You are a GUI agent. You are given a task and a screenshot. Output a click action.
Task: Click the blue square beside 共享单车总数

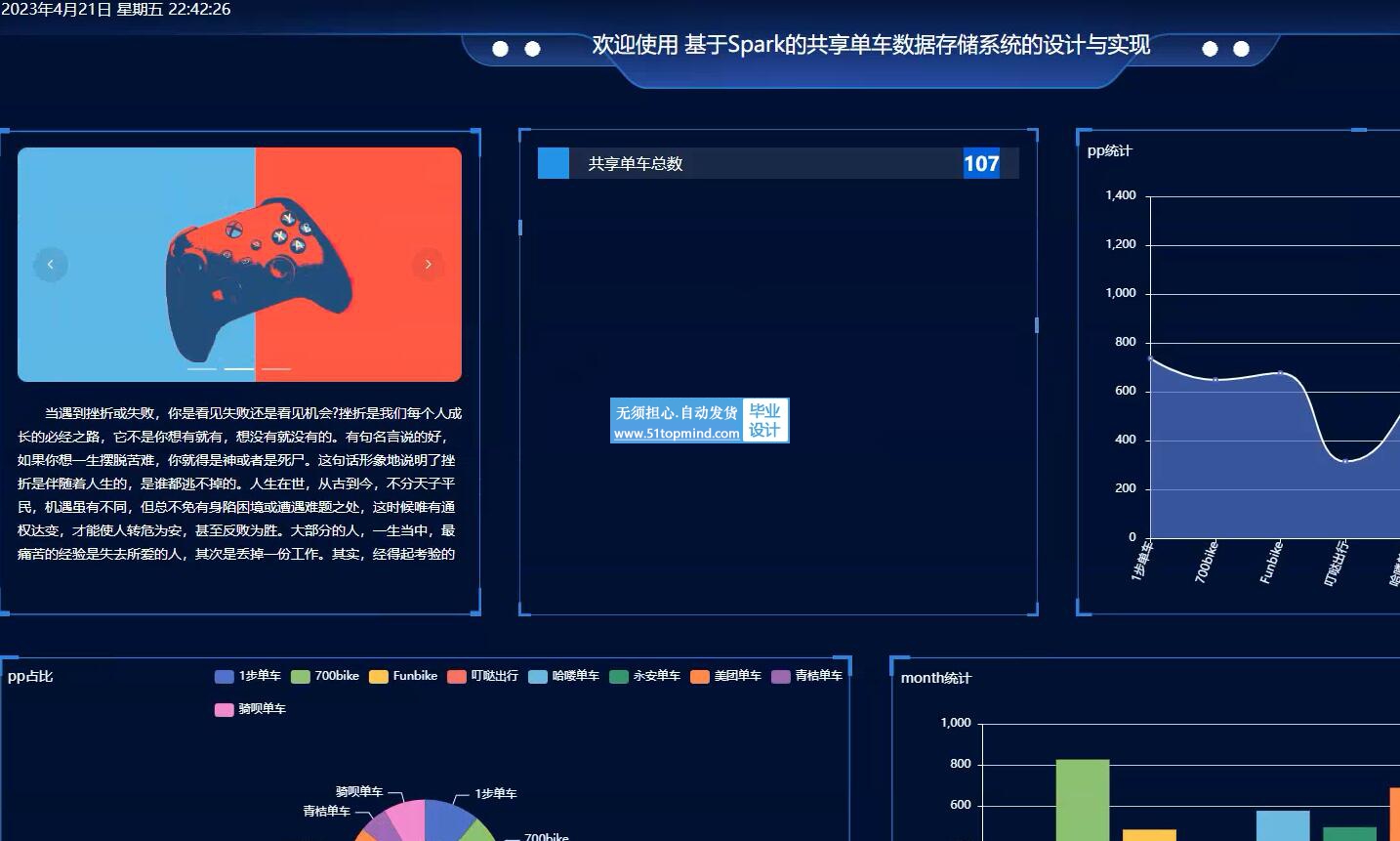554,163
